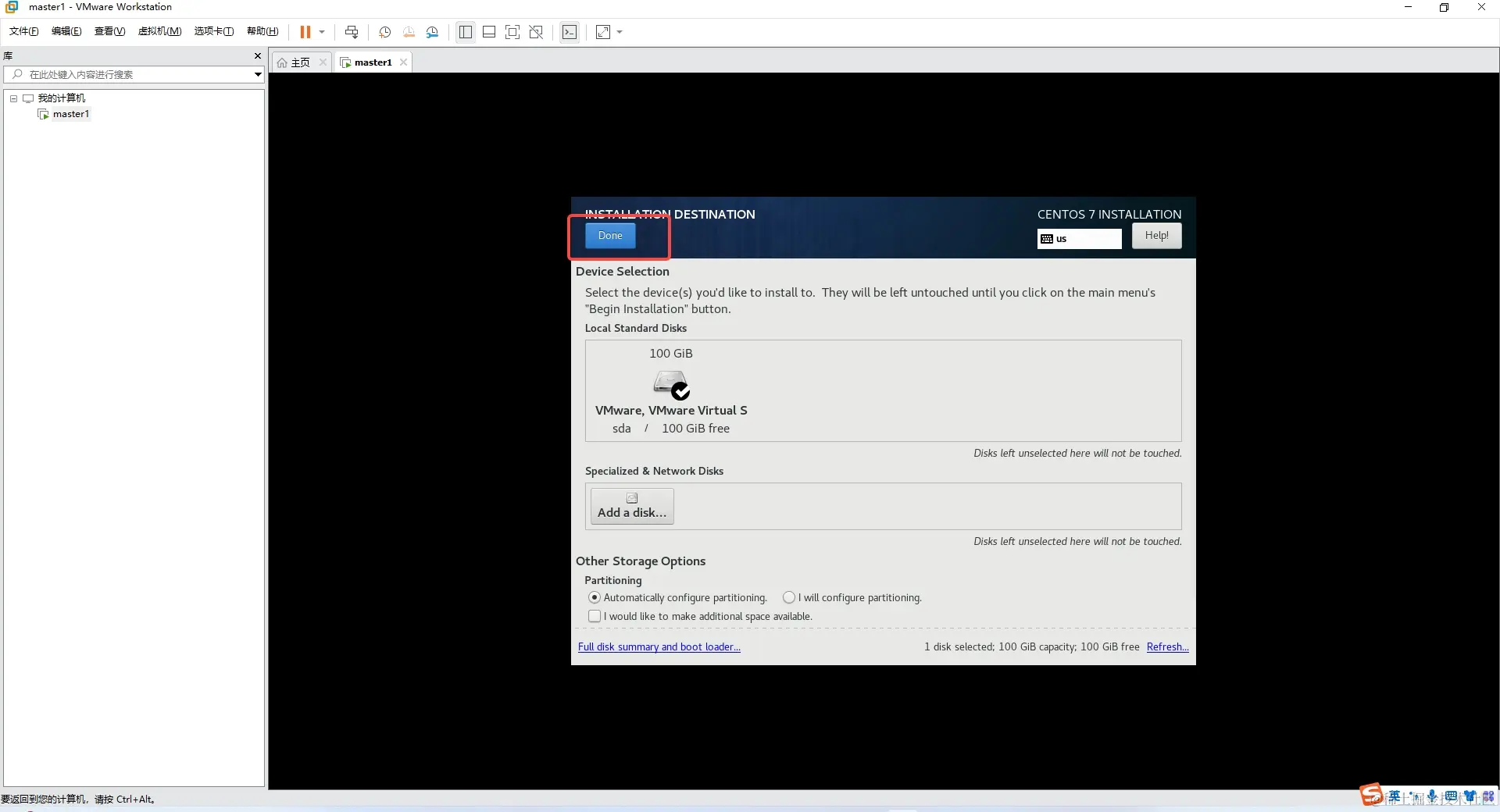Open the stretch display dropdown arrow
This screenshot has height=812, width=1500.
click(620, 32)
